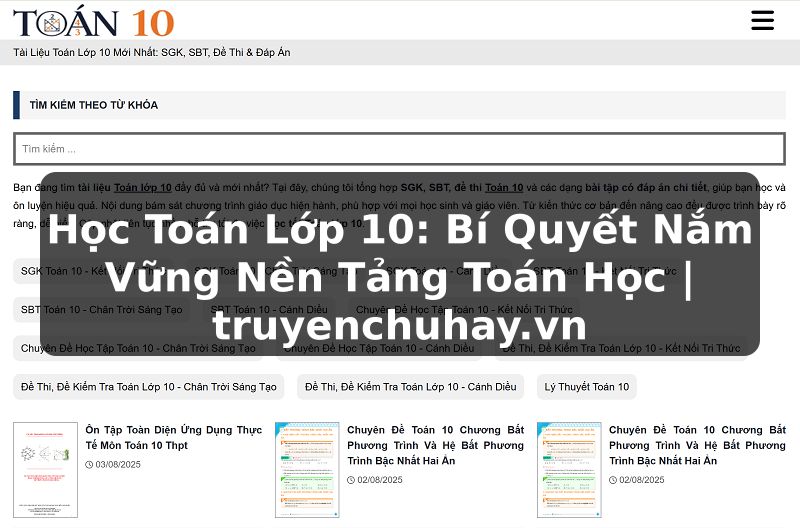The width and height of the screenshot is (800, 528).
Task: Open tag Đề Thi, Đề Kiểm Tra Toán Lớp 10 - Cánh Diều
Action: (x=410, y=387)
